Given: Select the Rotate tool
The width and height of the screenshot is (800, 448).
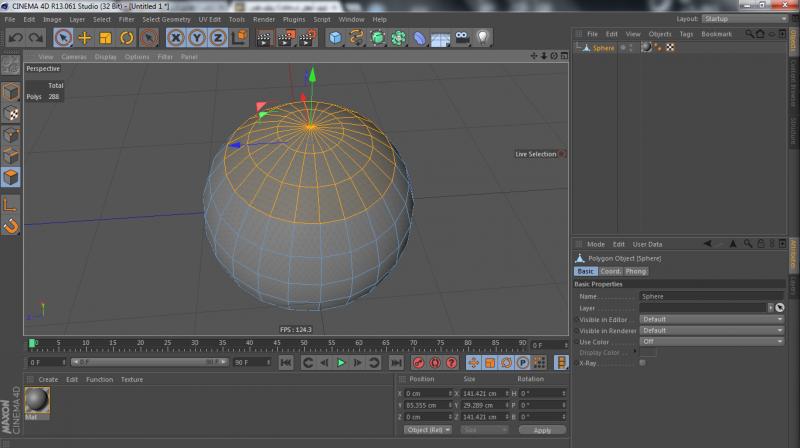Looking at the screenshot, I should [x=127, y=38].
